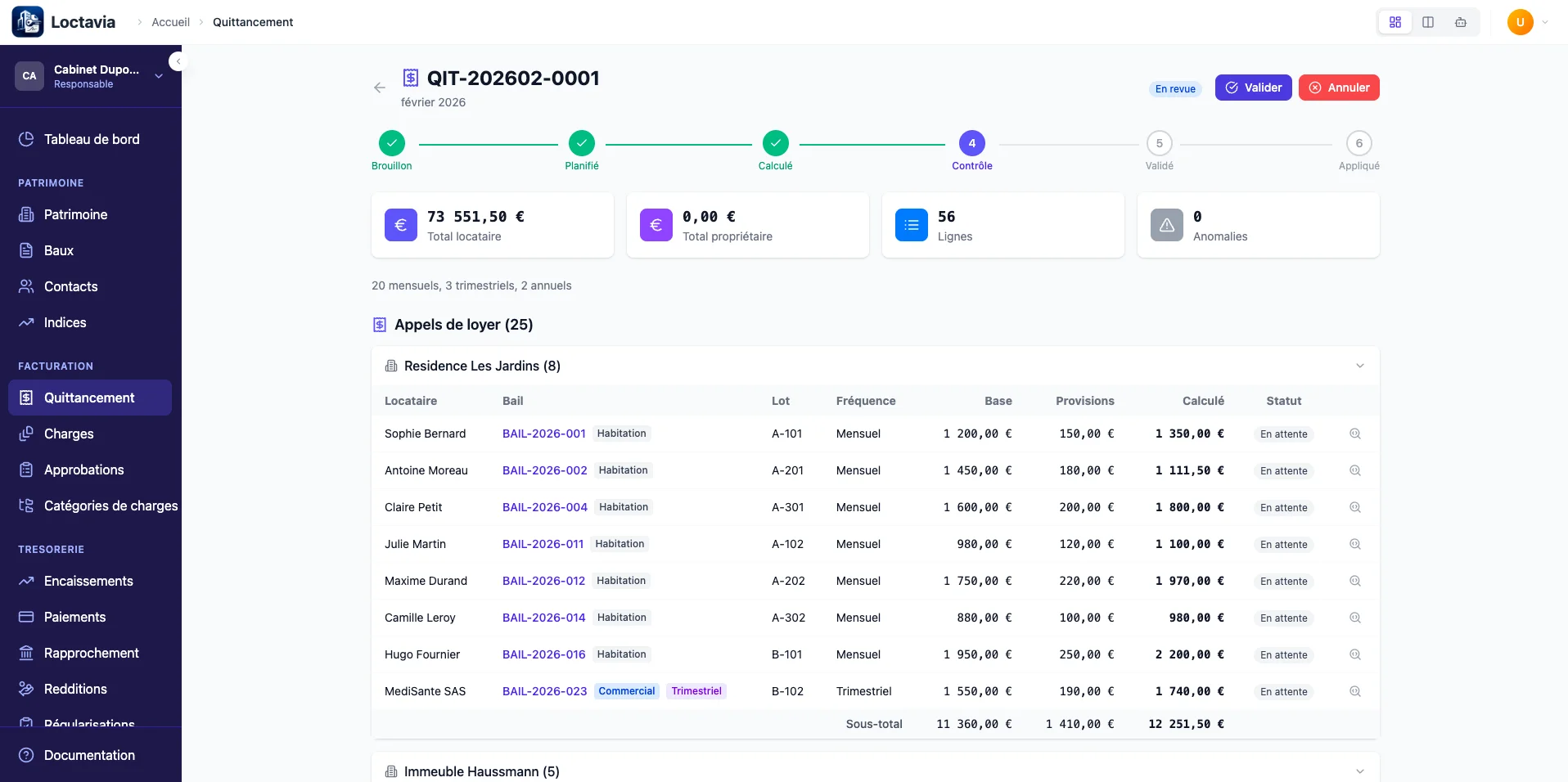
Task: Collapse the Residence Les Jardins group
Action: point(1359,366)
